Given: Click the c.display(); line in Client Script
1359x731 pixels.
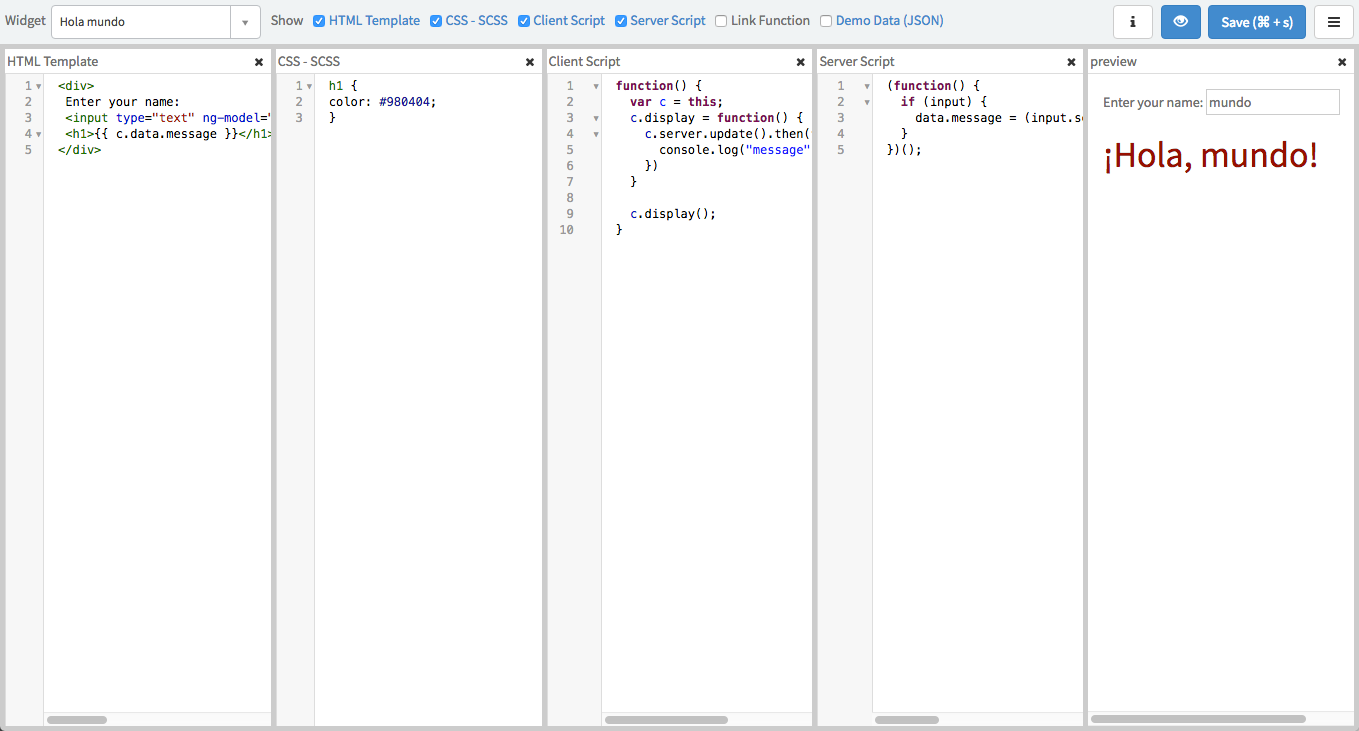Looking at the screenshot, I should pyautogui.click(x=673, y=214).
